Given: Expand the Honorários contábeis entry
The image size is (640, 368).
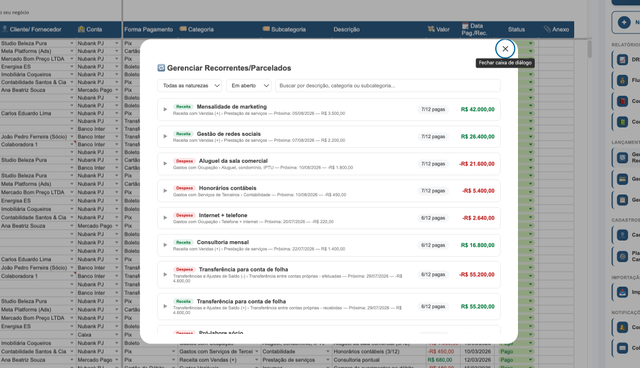Looking at the screenshot, I should click(x=165, y=191).
